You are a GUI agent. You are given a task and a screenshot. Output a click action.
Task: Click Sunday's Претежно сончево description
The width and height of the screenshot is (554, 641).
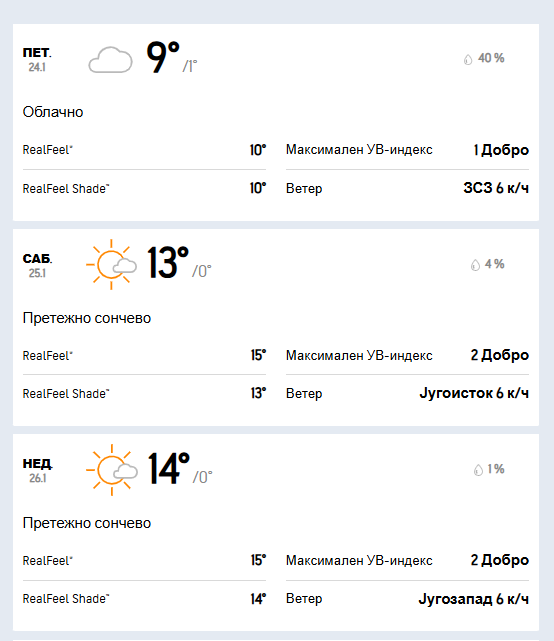tap(87, 523)
